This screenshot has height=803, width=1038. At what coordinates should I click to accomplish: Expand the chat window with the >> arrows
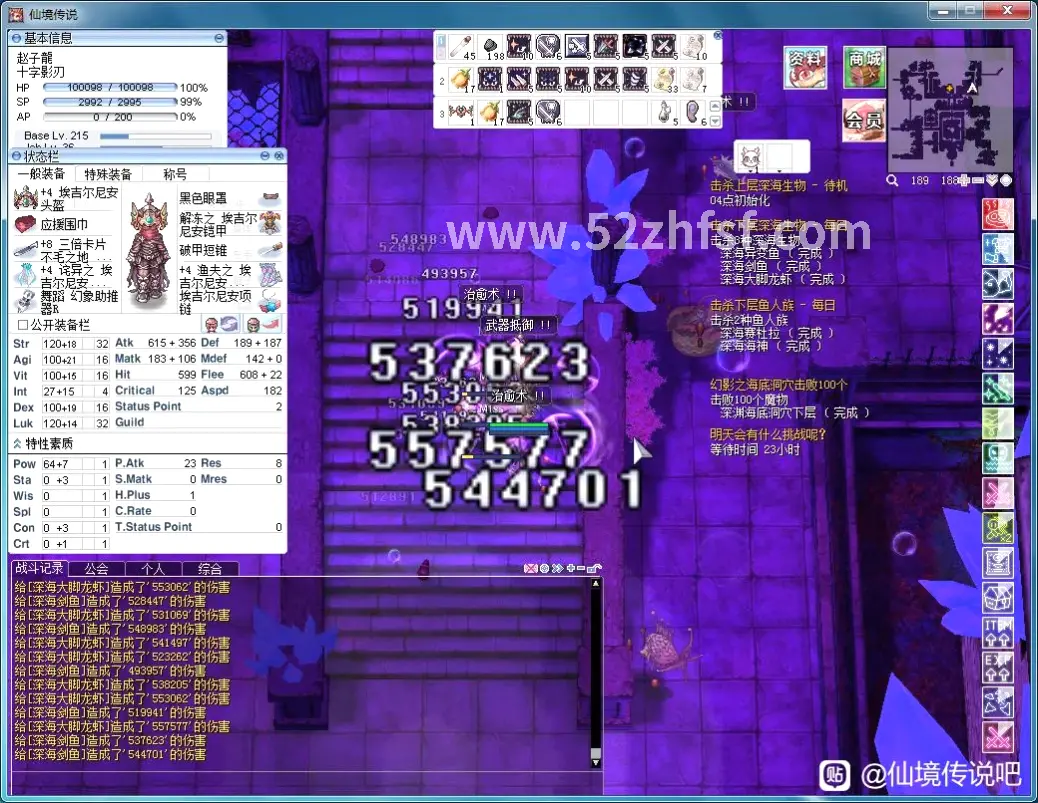tap(558, 569)
